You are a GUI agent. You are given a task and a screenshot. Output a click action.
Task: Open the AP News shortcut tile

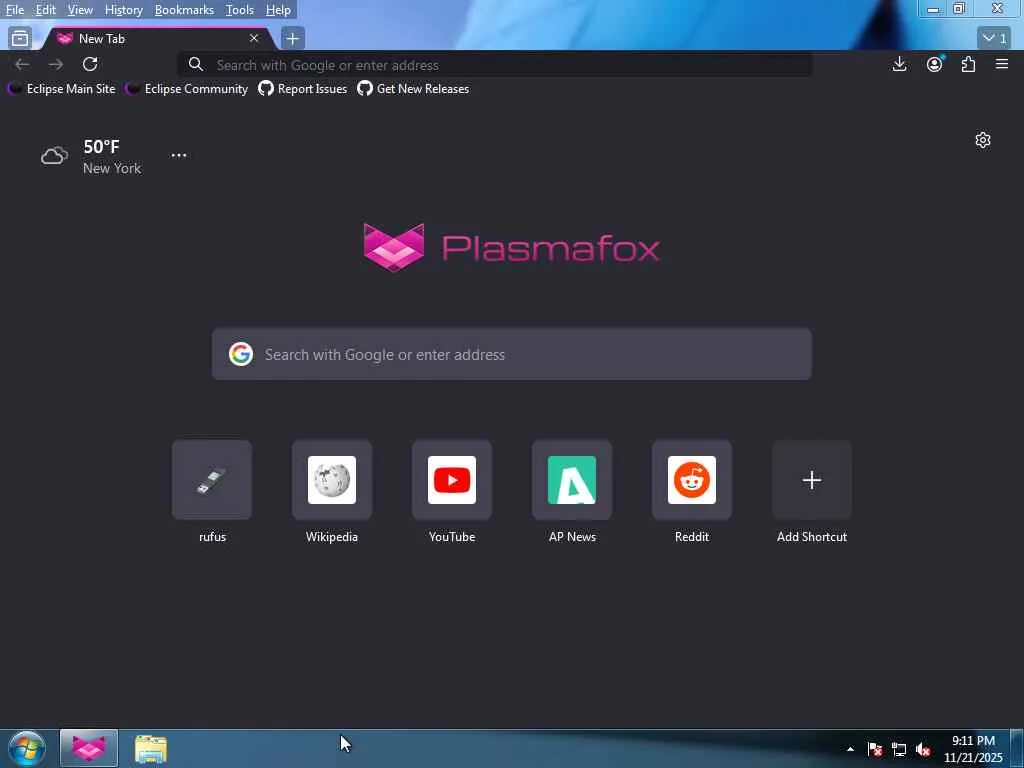(572, 480)
